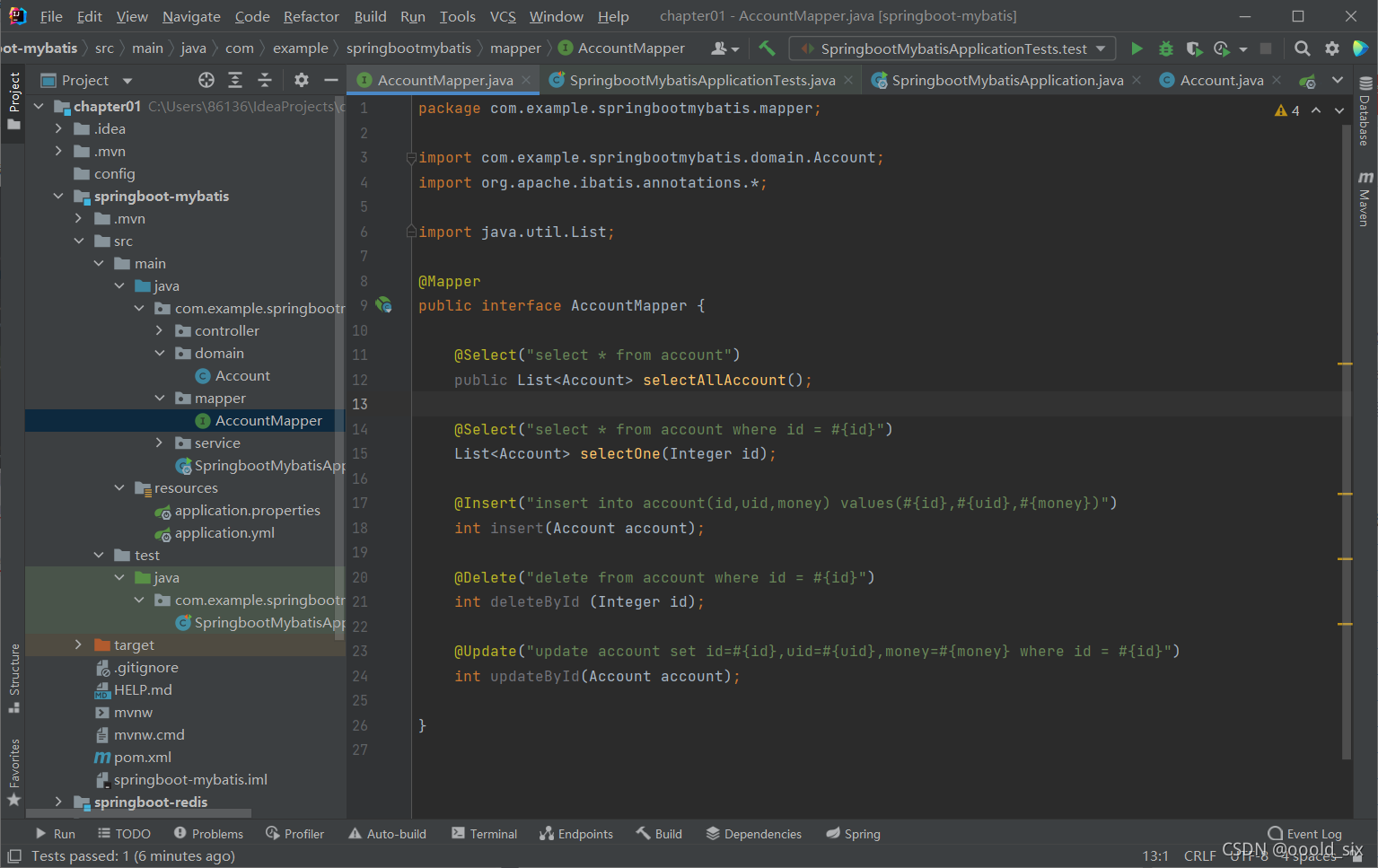Open the TODO tool window
The width and height of the screenshot is (1378, 868).
(124, 834)
